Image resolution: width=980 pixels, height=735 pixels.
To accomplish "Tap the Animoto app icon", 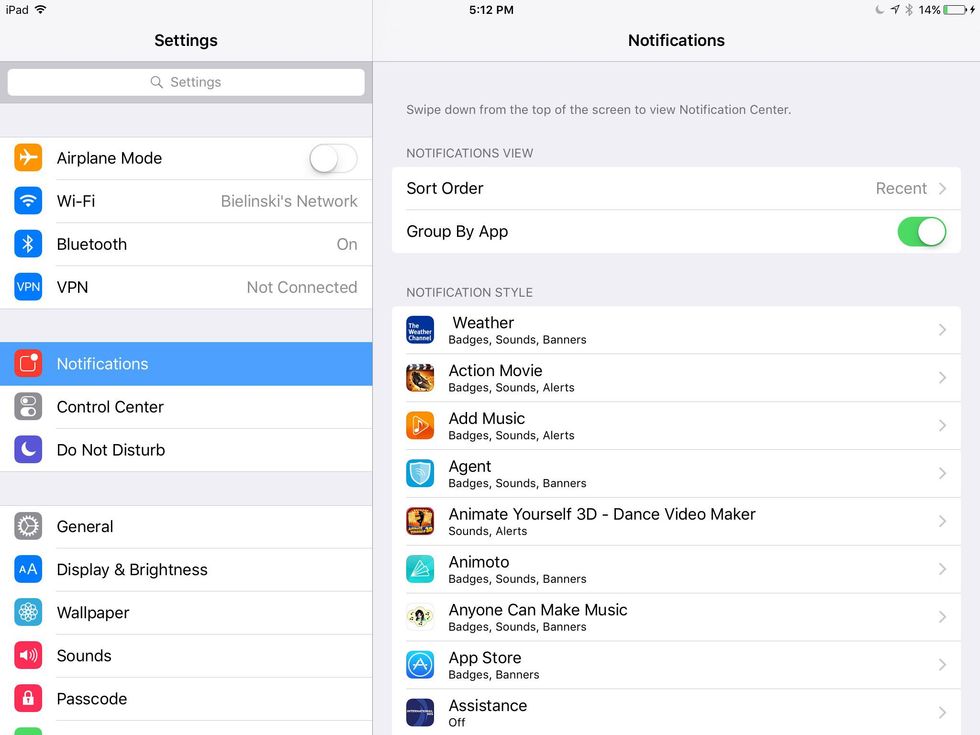I will click(420, 569).
